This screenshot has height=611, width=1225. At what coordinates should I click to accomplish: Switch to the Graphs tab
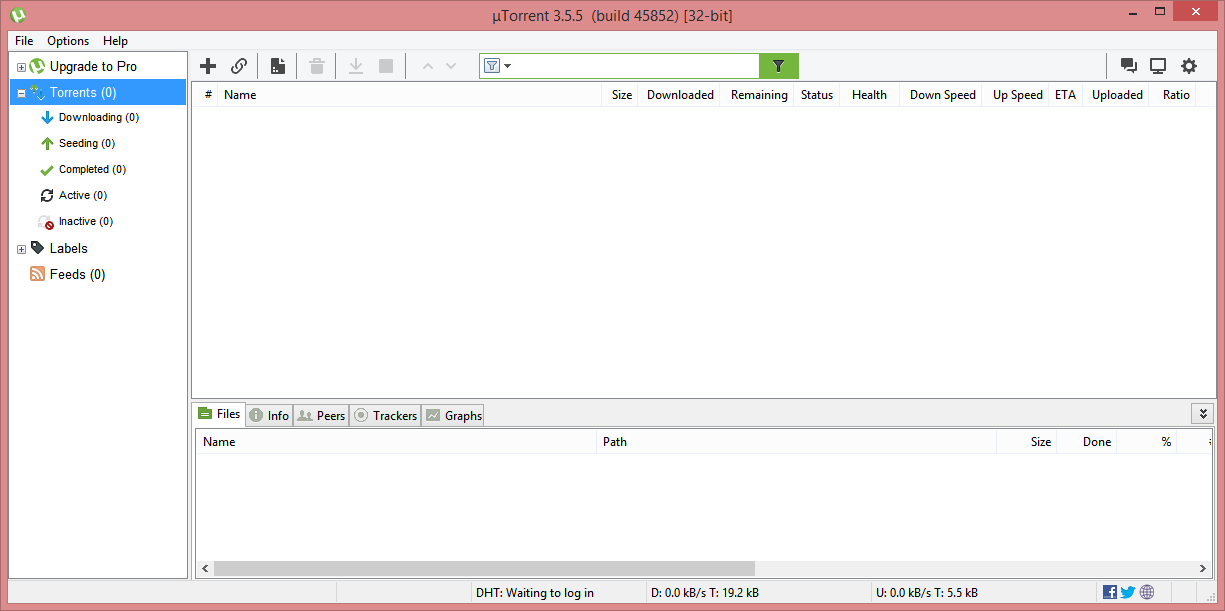point(452,415)
